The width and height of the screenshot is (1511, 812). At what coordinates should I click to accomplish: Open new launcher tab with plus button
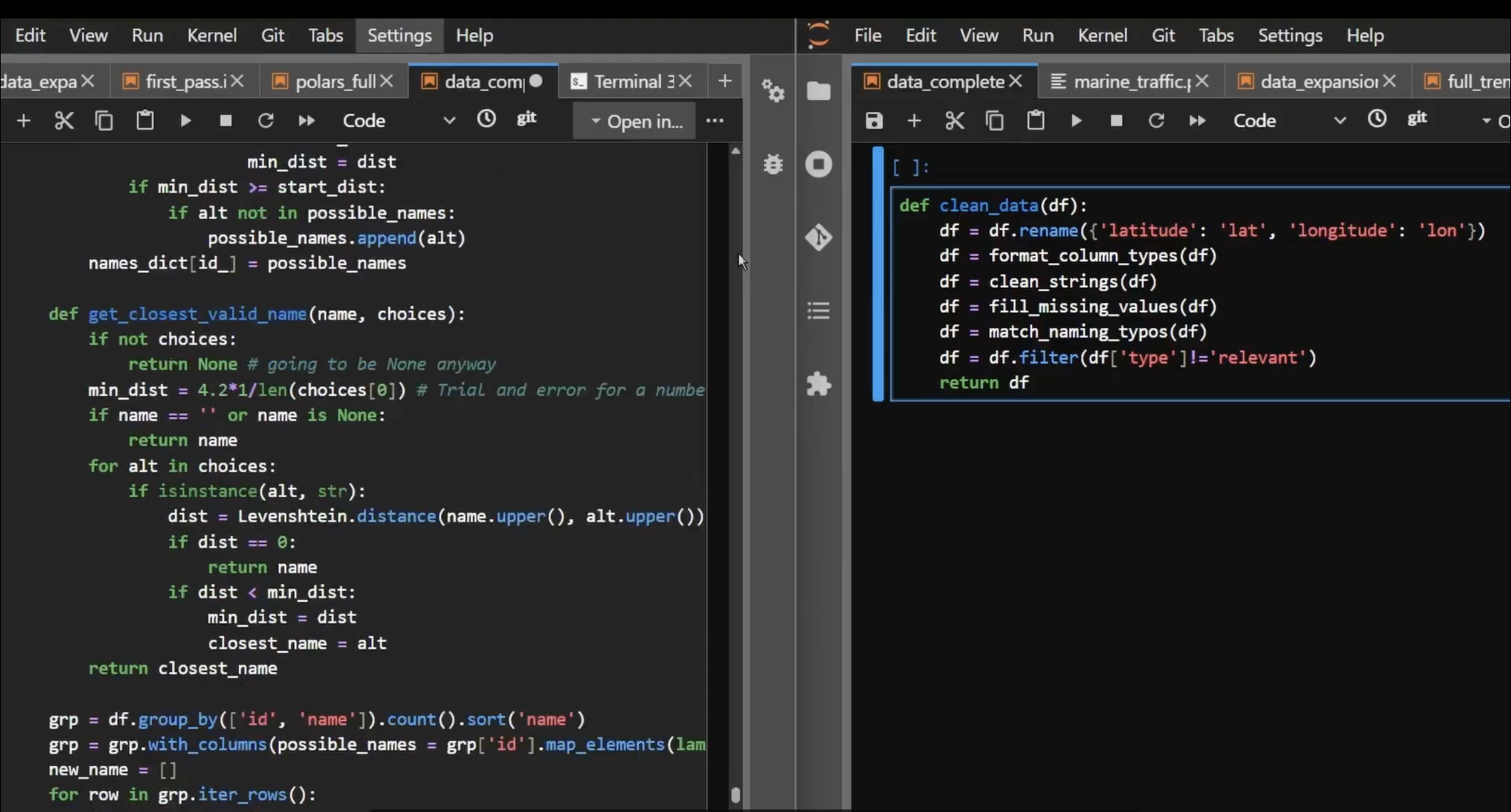725,81
